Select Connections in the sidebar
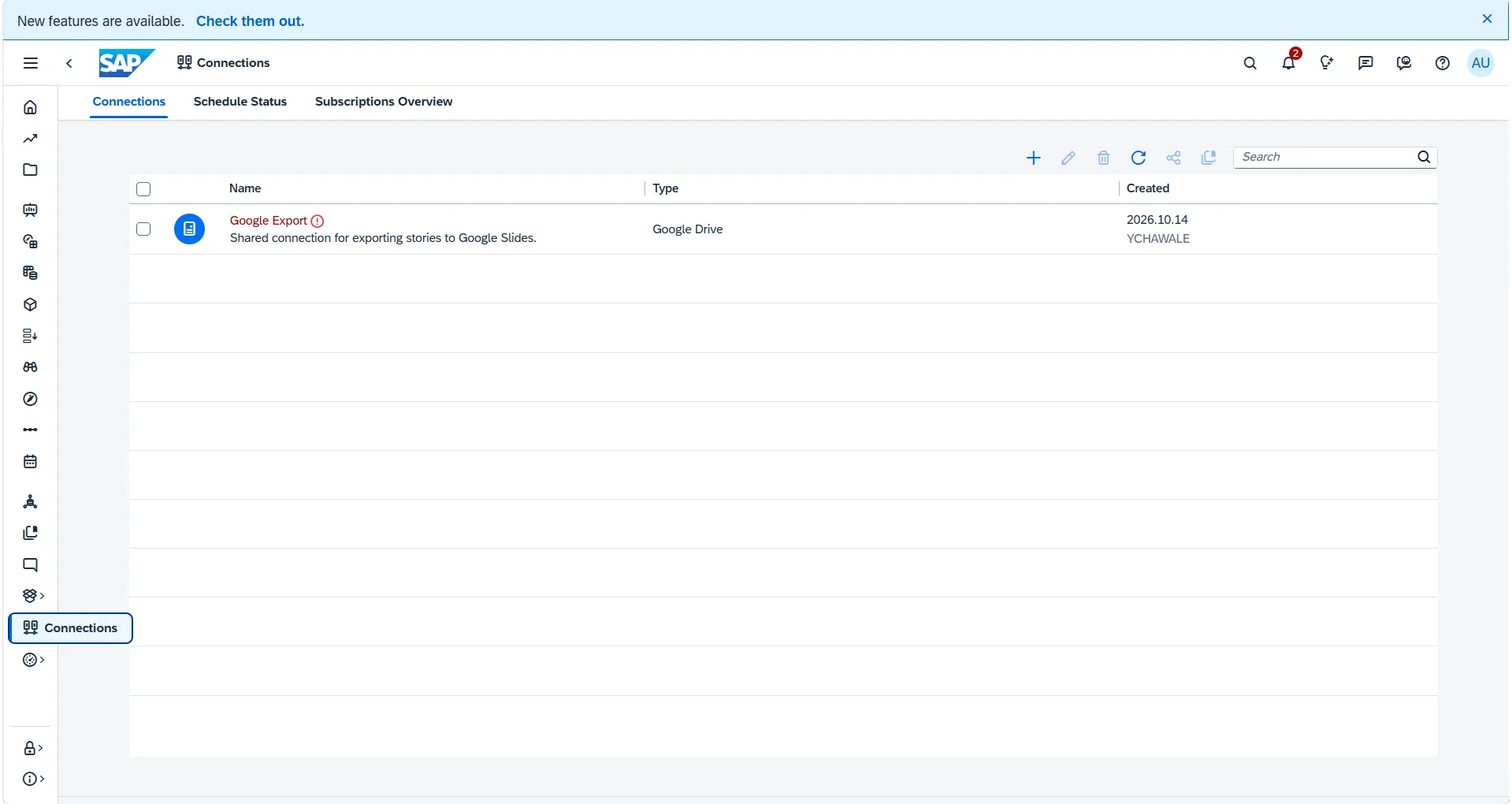The width and height of the screenshot is (1512, 804). point(71,628)
